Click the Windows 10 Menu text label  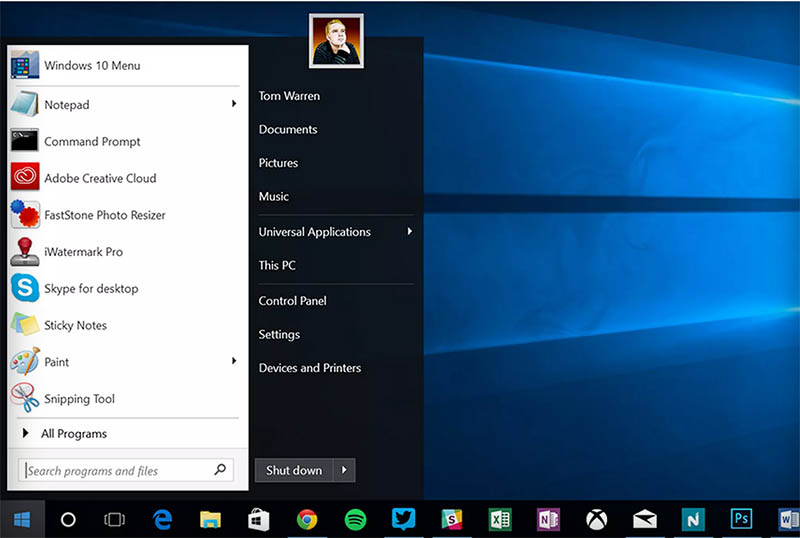coord(92,65)
